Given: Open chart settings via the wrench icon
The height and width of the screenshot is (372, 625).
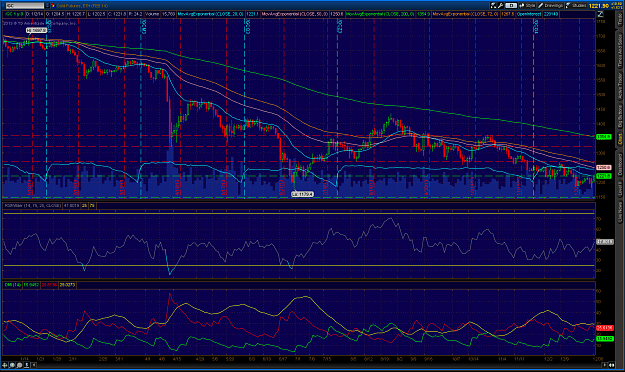Looking at the screenshot, I should pyautogui.click(x=501, y=6).
